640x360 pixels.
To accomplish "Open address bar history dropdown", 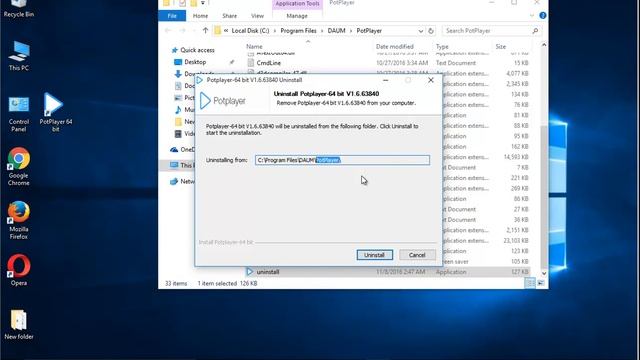I will [x=420, y=31].
